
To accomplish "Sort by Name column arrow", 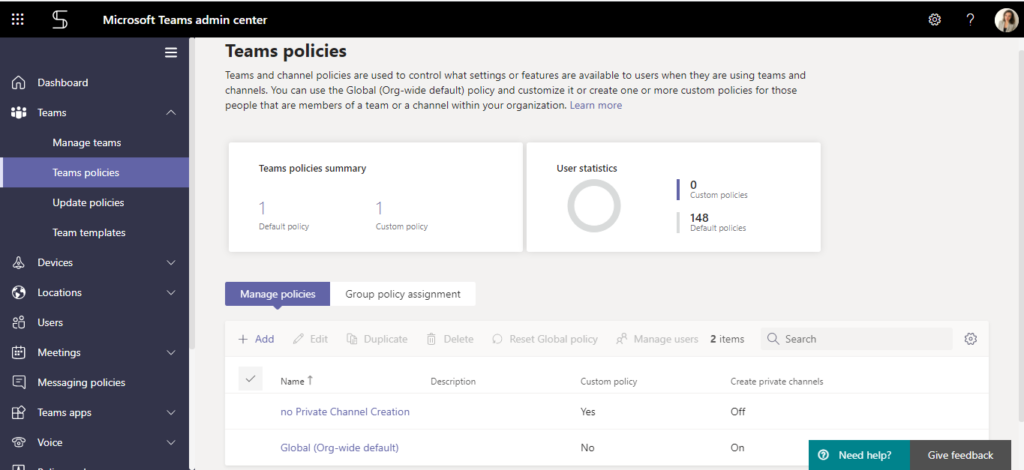I will point(310,381).
